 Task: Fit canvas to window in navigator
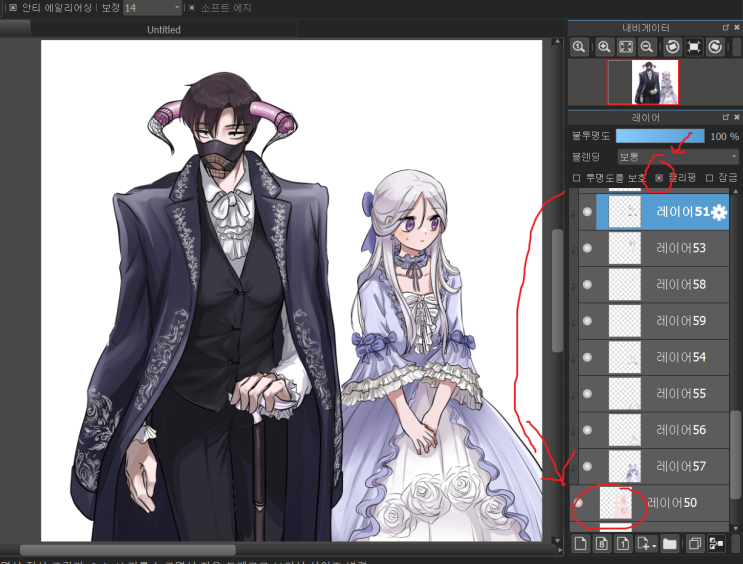[x=626, y=47]
